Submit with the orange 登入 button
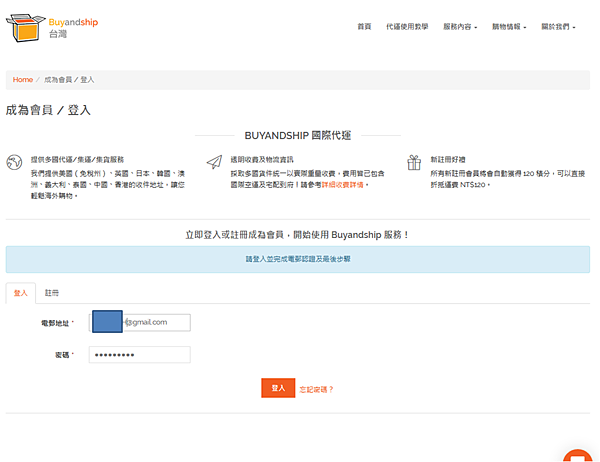The image size is (600, 462). tap(278, 388)
